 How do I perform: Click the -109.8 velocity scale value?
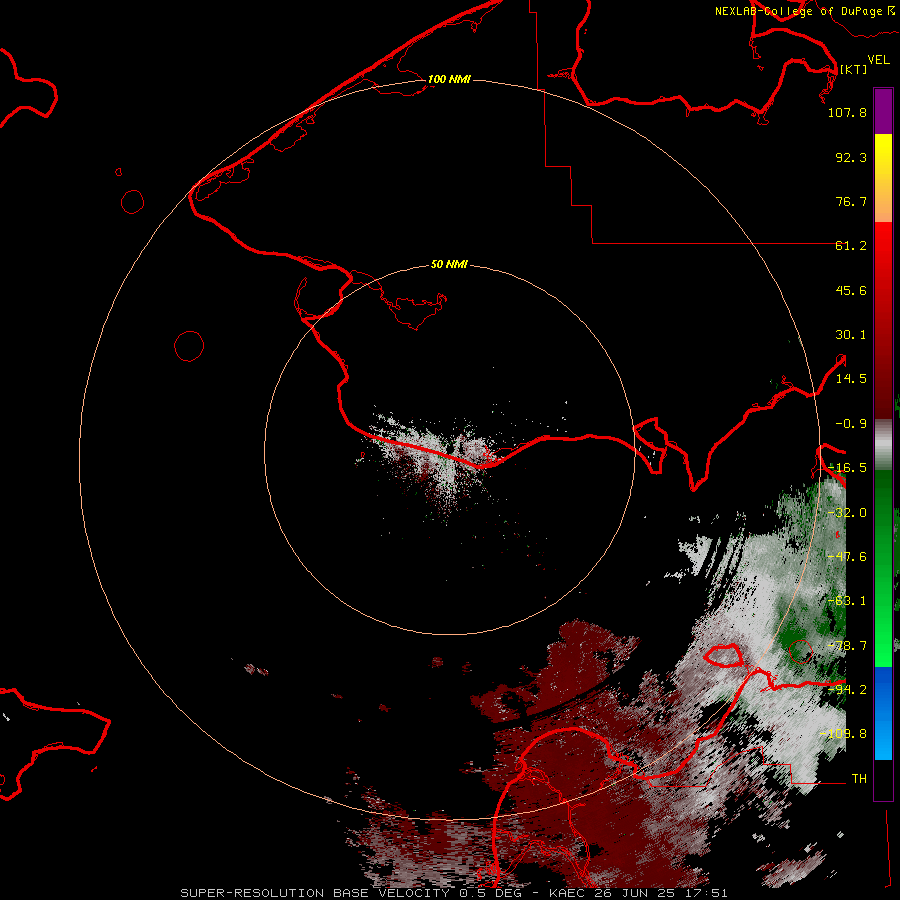(x=843, y=735)
